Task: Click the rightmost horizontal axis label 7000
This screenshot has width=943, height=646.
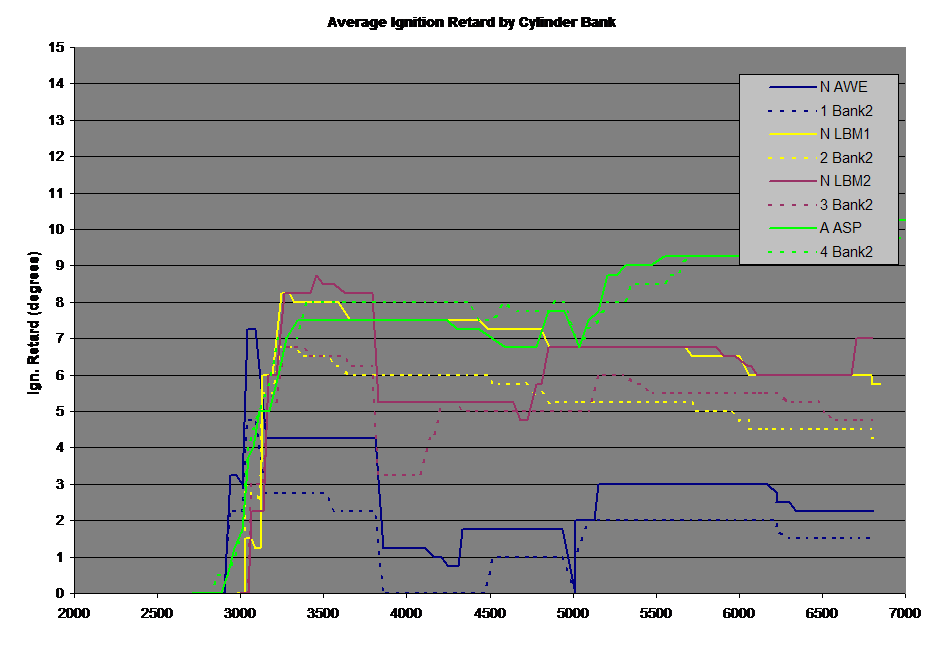Action: pos(905,611)
